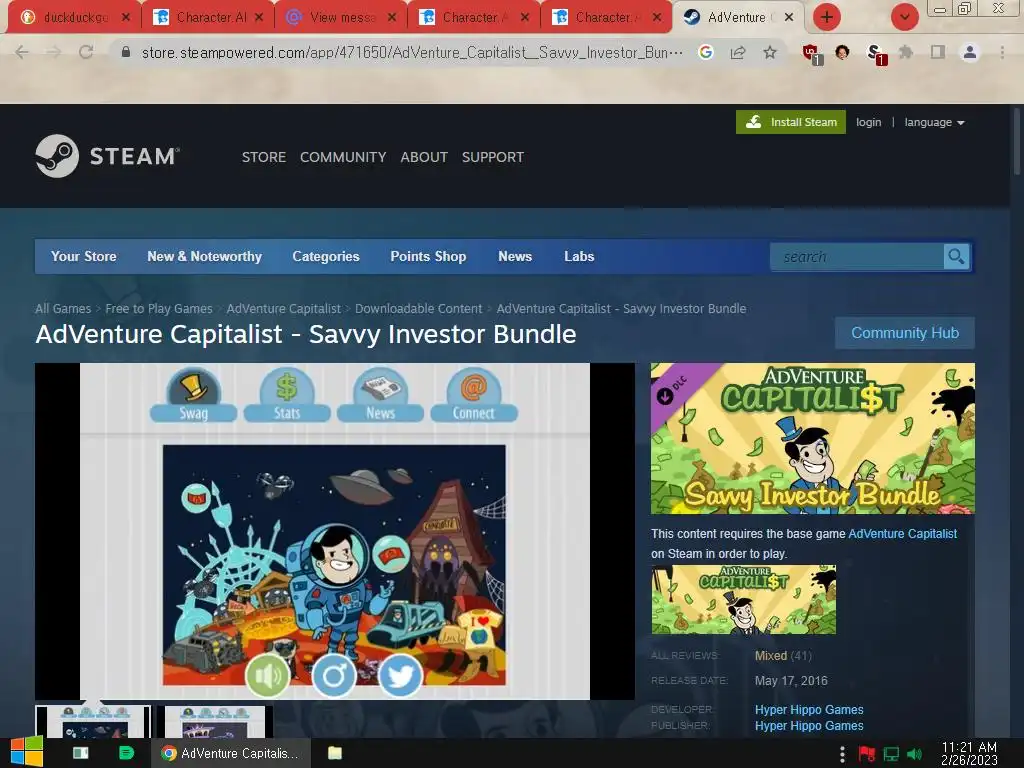
Task: Bookmark this page with the star icon
Action: click(770, 52)
